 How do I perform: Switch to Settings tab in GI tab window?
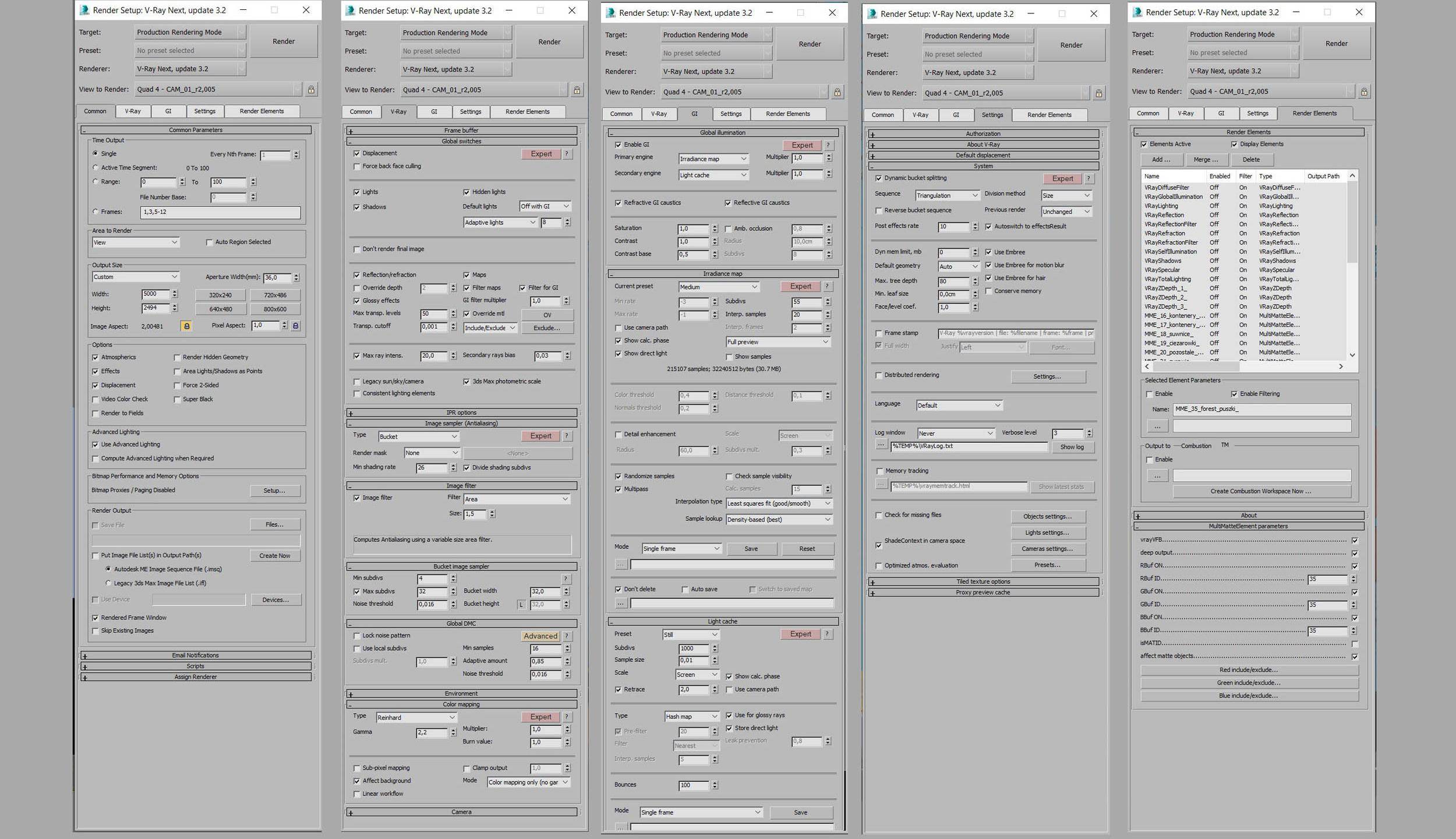[x=731, y=114]
